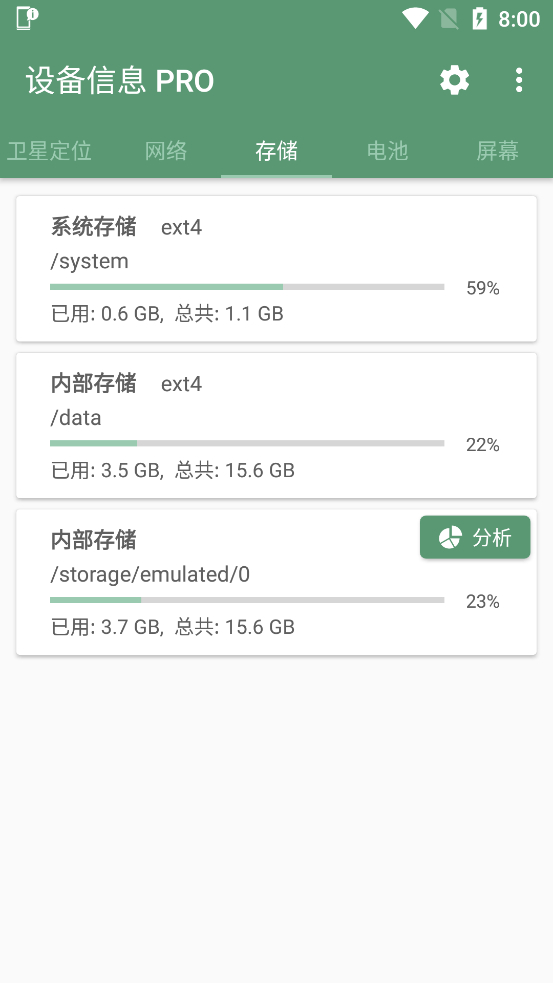Image resolution: width=553 pixels, height=983 pixels.
Task: Tap the device notification icon in status bar
Action: 27,18
